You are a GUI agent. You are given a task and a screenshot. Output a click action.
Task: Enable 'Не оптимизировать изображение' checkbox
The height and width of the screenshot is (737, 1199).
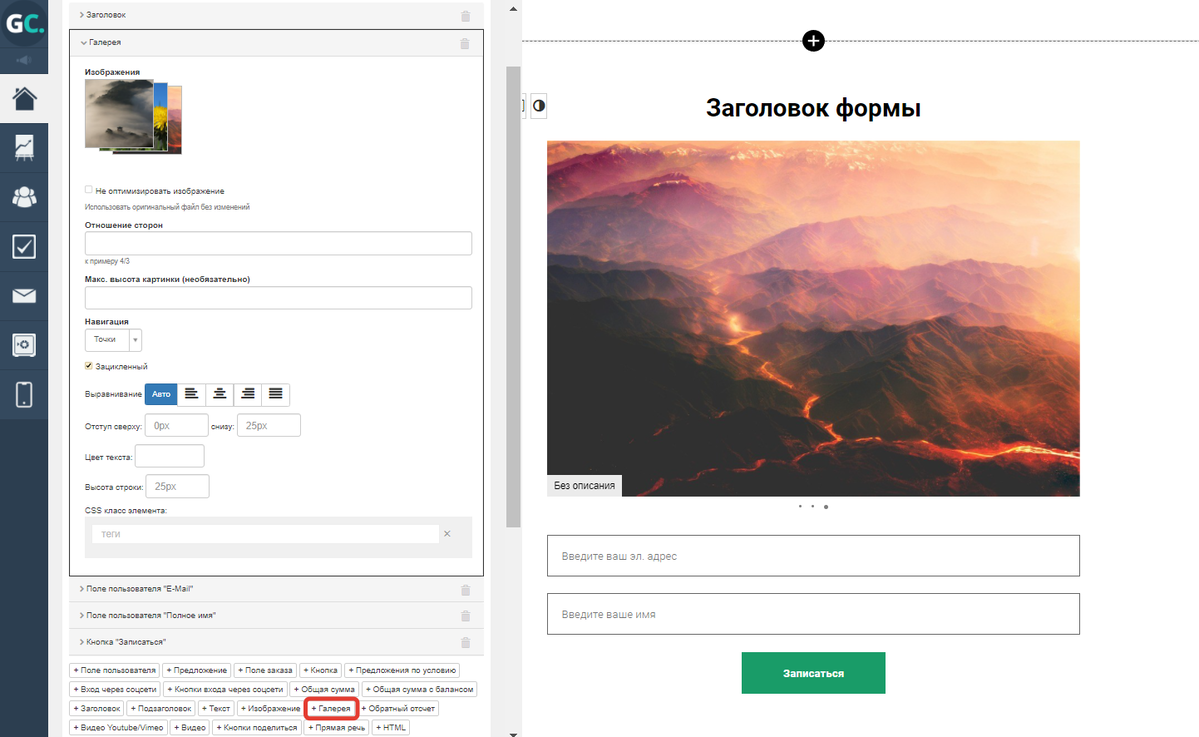pyautogui.click(x=90, y=190)
